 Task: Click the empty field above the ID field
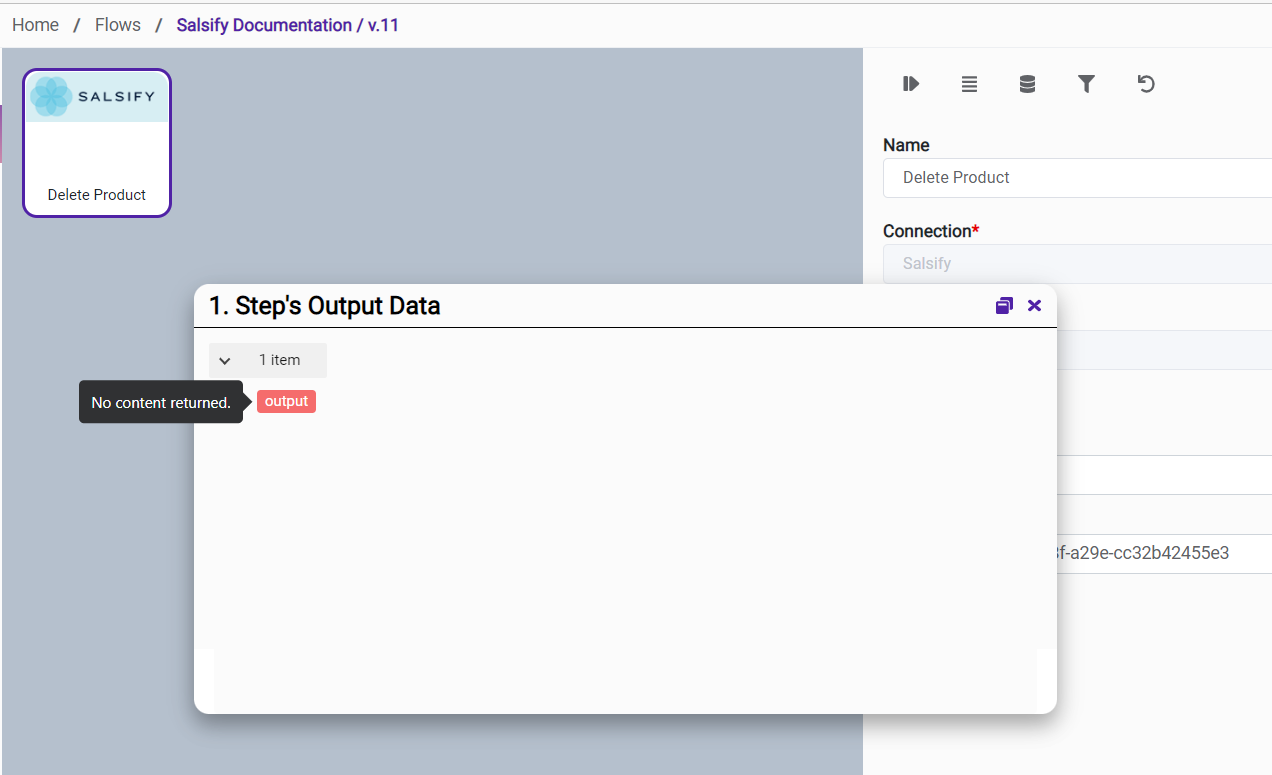point(1160,475)
